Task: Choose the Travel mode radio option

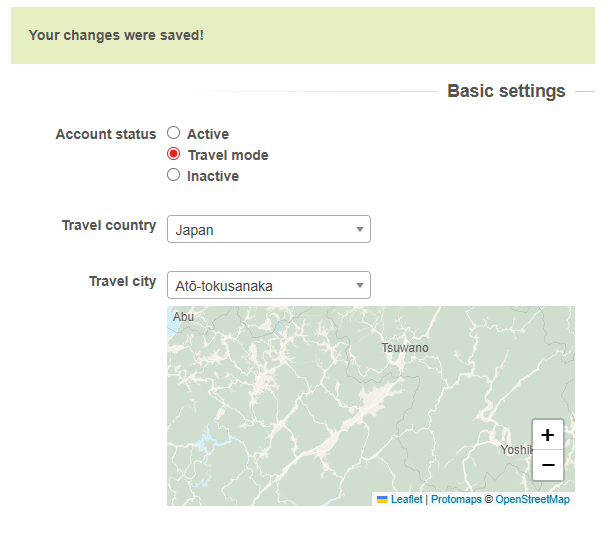Action: tap(174, 154)
